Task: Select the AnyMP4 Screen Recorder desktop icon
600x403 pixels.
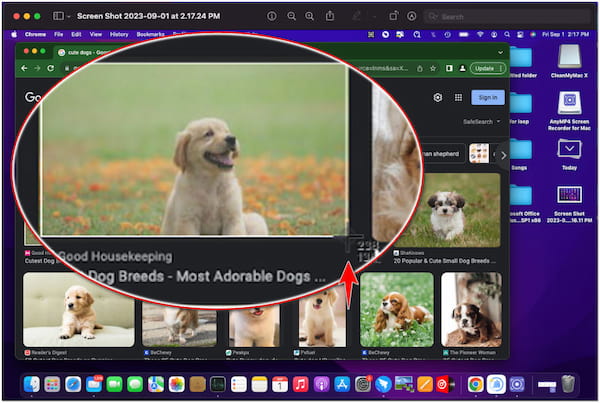Action: click(569, 111)
